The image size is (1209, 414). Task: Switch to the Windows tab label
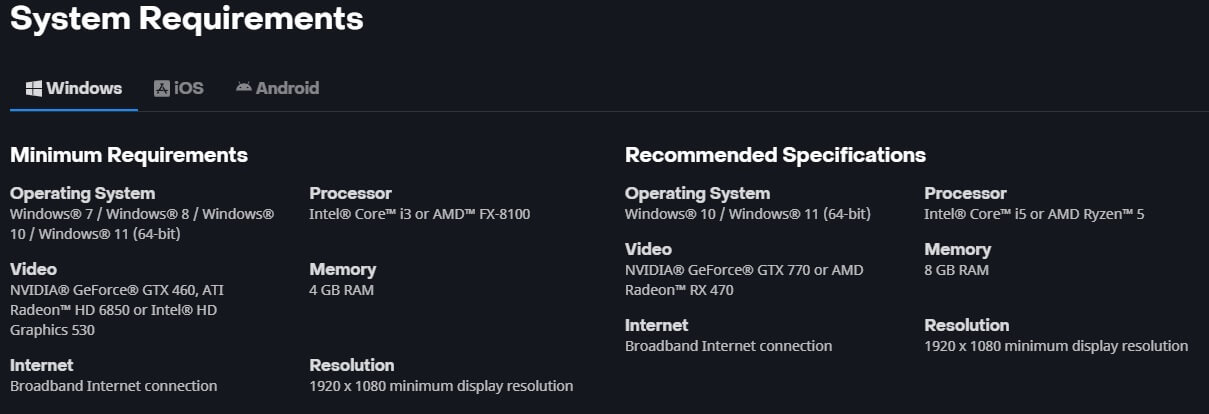pos(84,88)
